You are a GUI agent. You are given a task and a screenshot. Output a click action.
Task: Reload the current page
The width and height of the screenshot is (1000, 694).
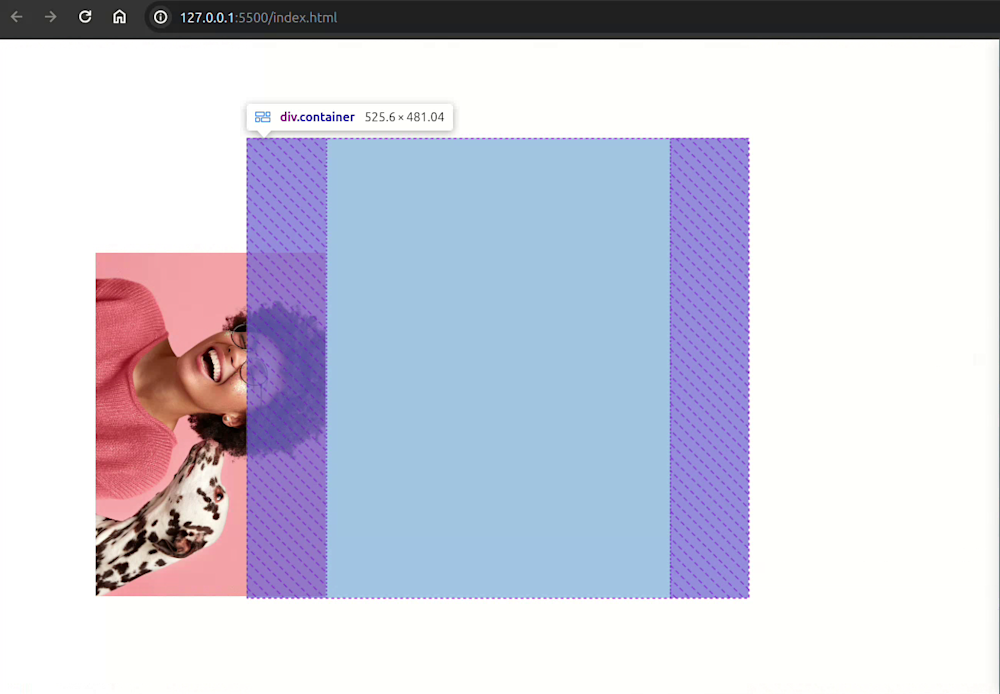point(85,17)
